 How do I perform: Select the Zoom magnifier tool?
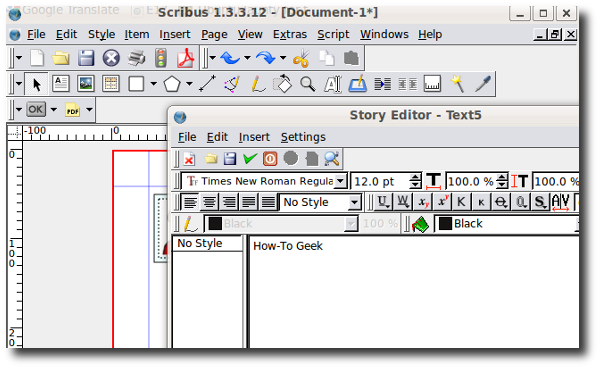pyautogui.click(x=308, y=83)
